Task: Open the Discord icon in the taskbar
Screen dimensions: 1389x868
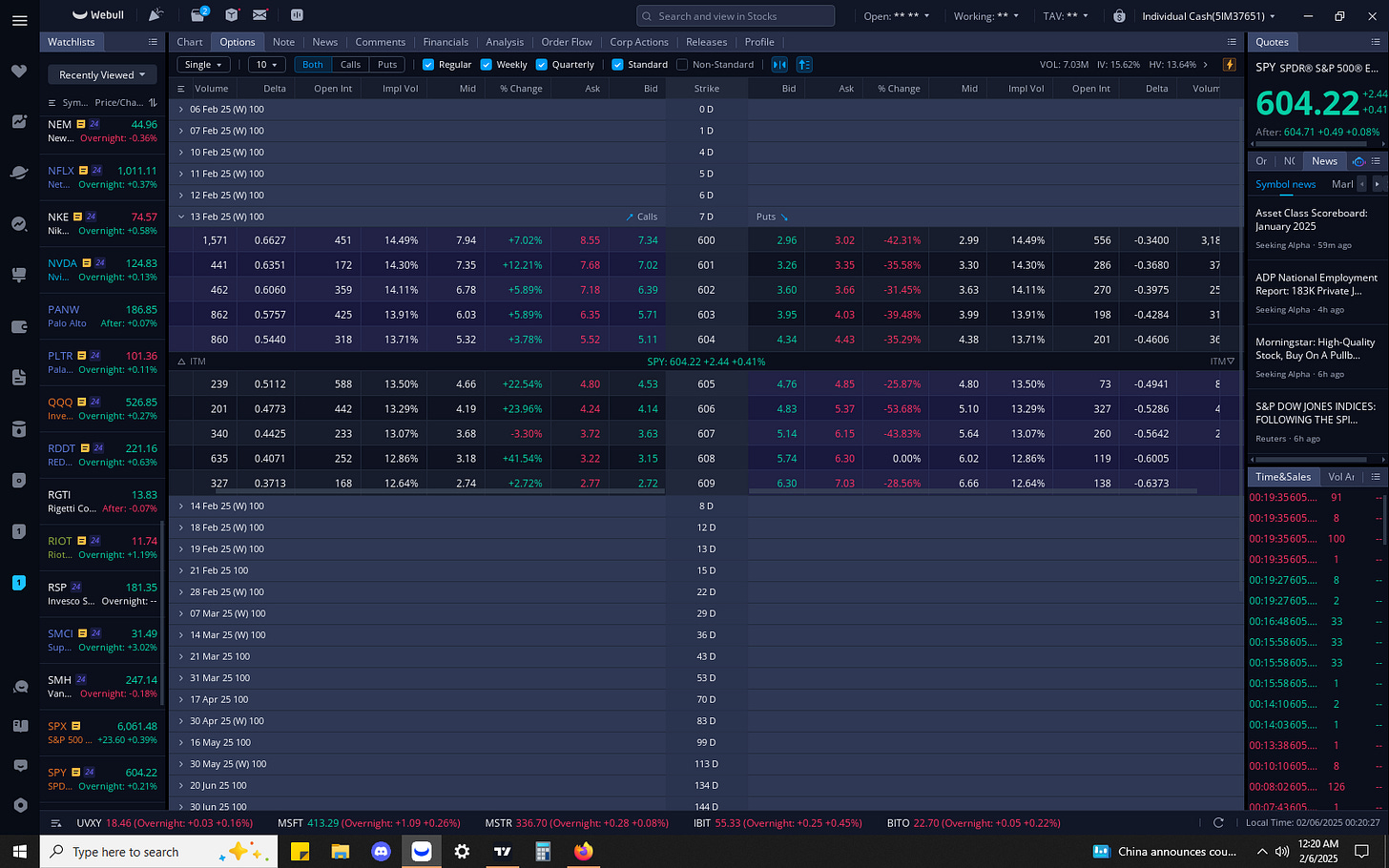Action: click(381, 851)
